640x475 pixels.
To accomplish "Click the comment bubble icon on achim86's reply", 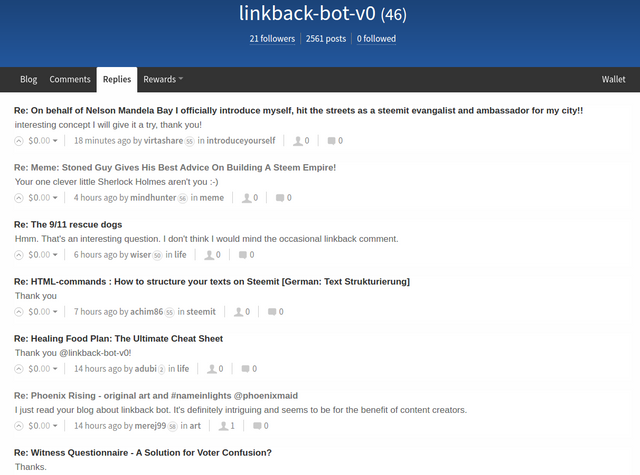I will click(272, 312).
